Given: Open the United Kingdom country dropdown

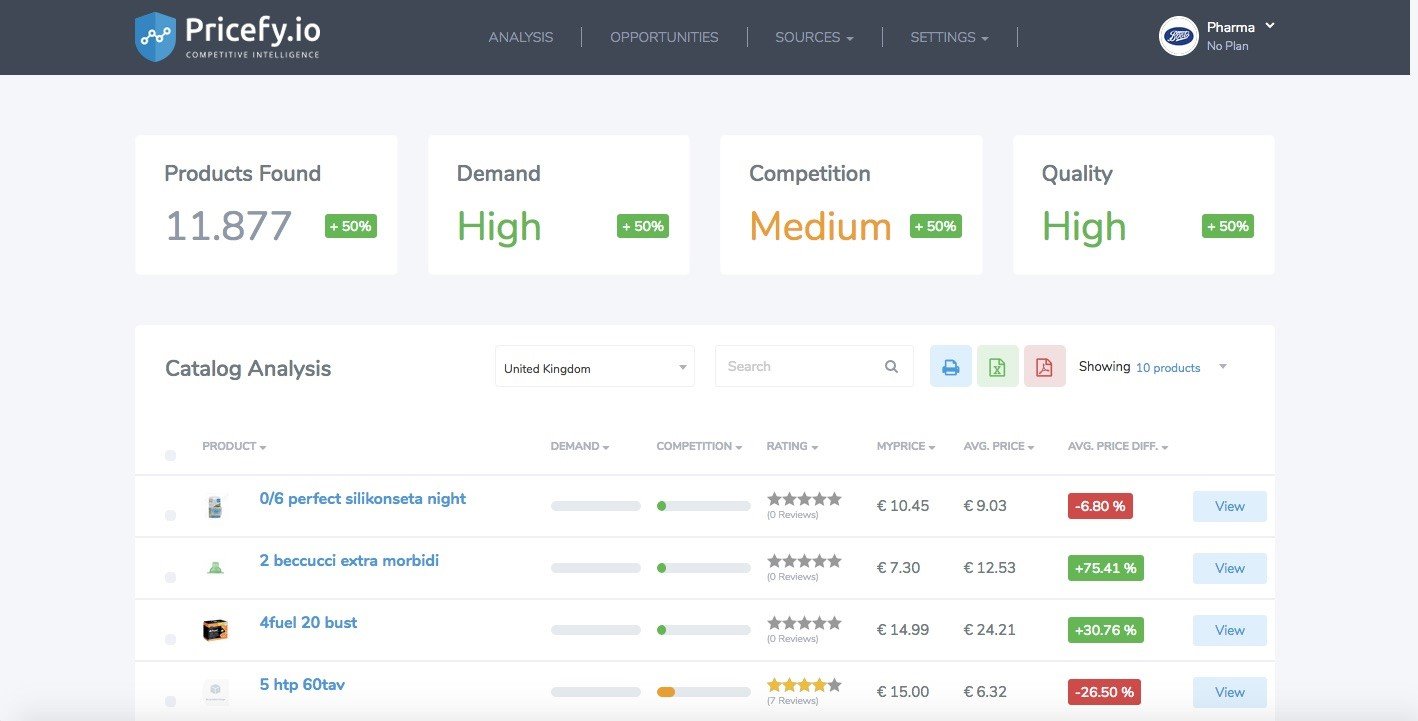Looking at the screenshot, I should [x=595, y=367].
